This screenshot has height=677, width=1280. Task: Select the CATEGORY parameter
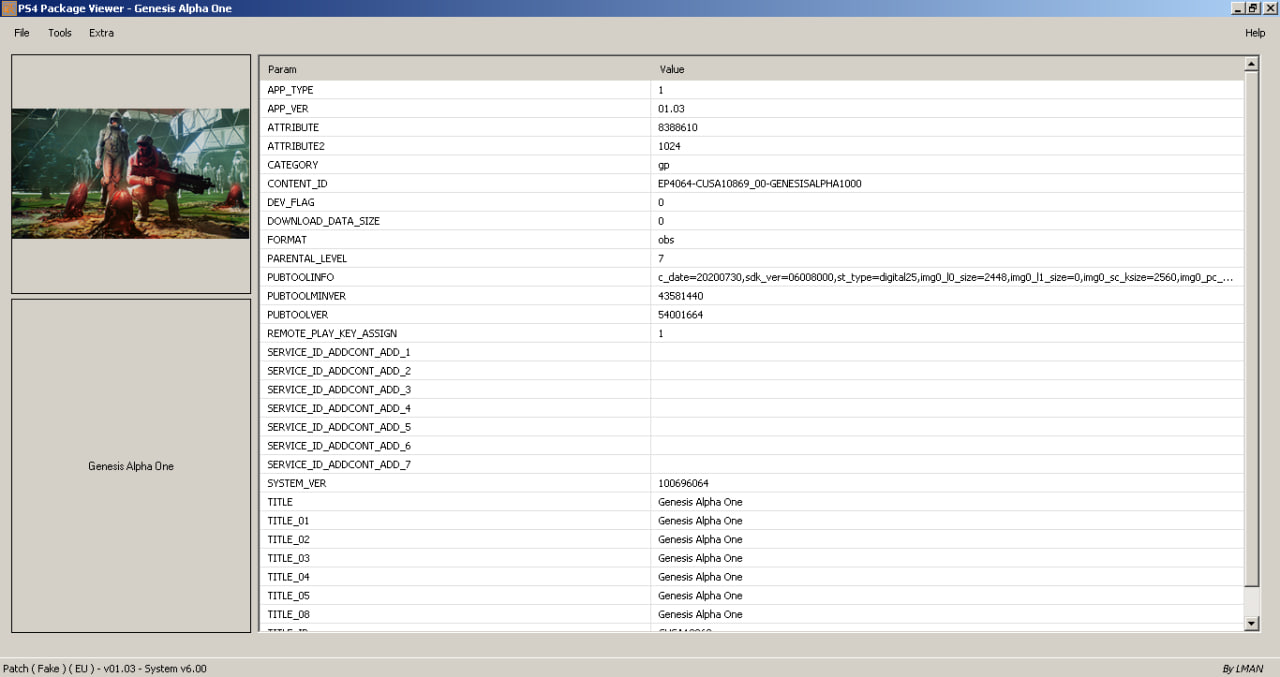coord(292,165)
